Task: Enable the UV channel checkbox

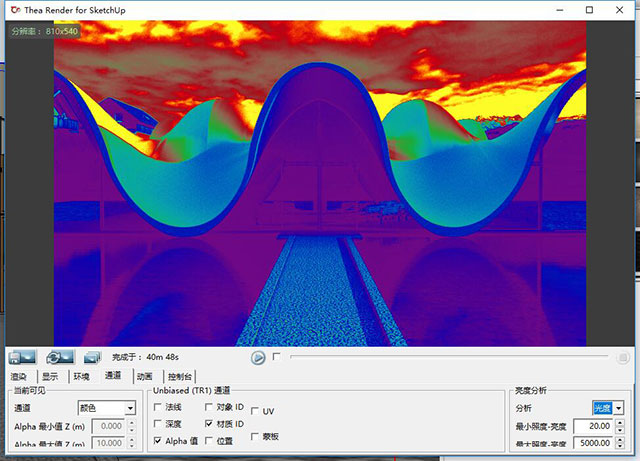Action: [255, 411]
